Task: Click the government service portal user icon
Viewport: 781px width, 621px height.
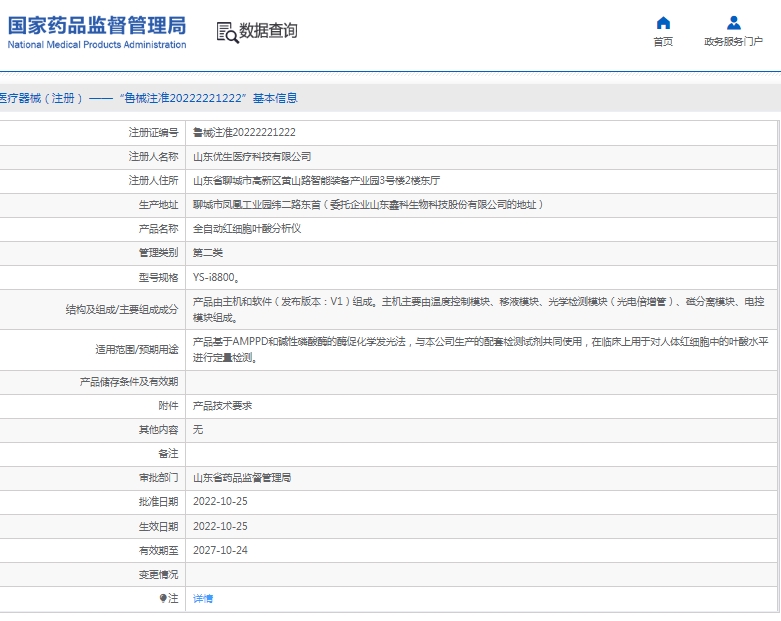Action: pos(733,23)
